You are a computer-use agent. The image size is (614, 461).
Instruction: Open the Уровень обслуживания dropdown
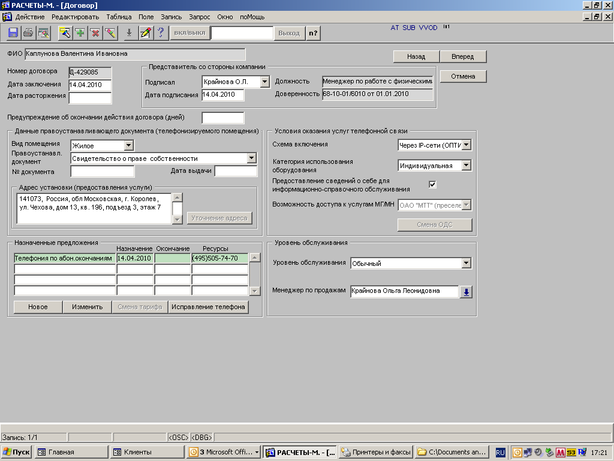point(465,264)
